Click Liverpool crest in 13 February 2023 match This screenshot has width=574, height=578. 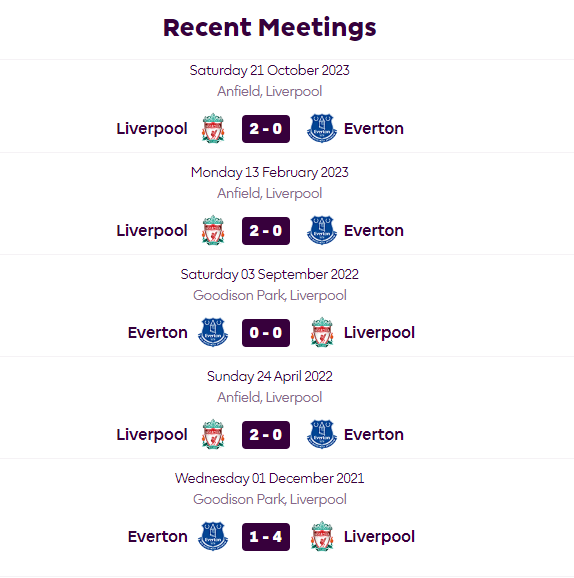point(213,230)
